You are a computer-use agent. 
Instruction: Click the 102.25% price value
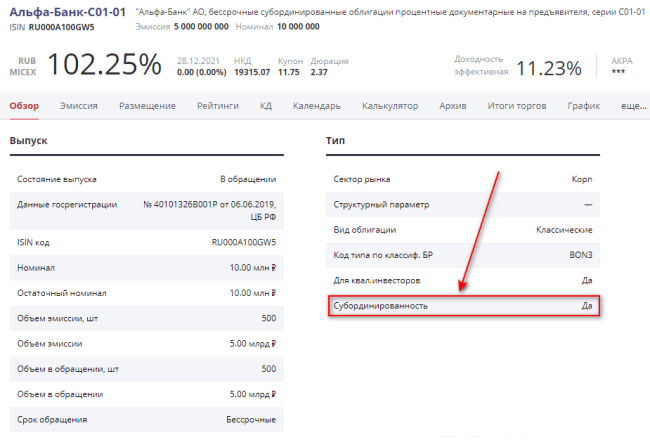coord(104,65)
